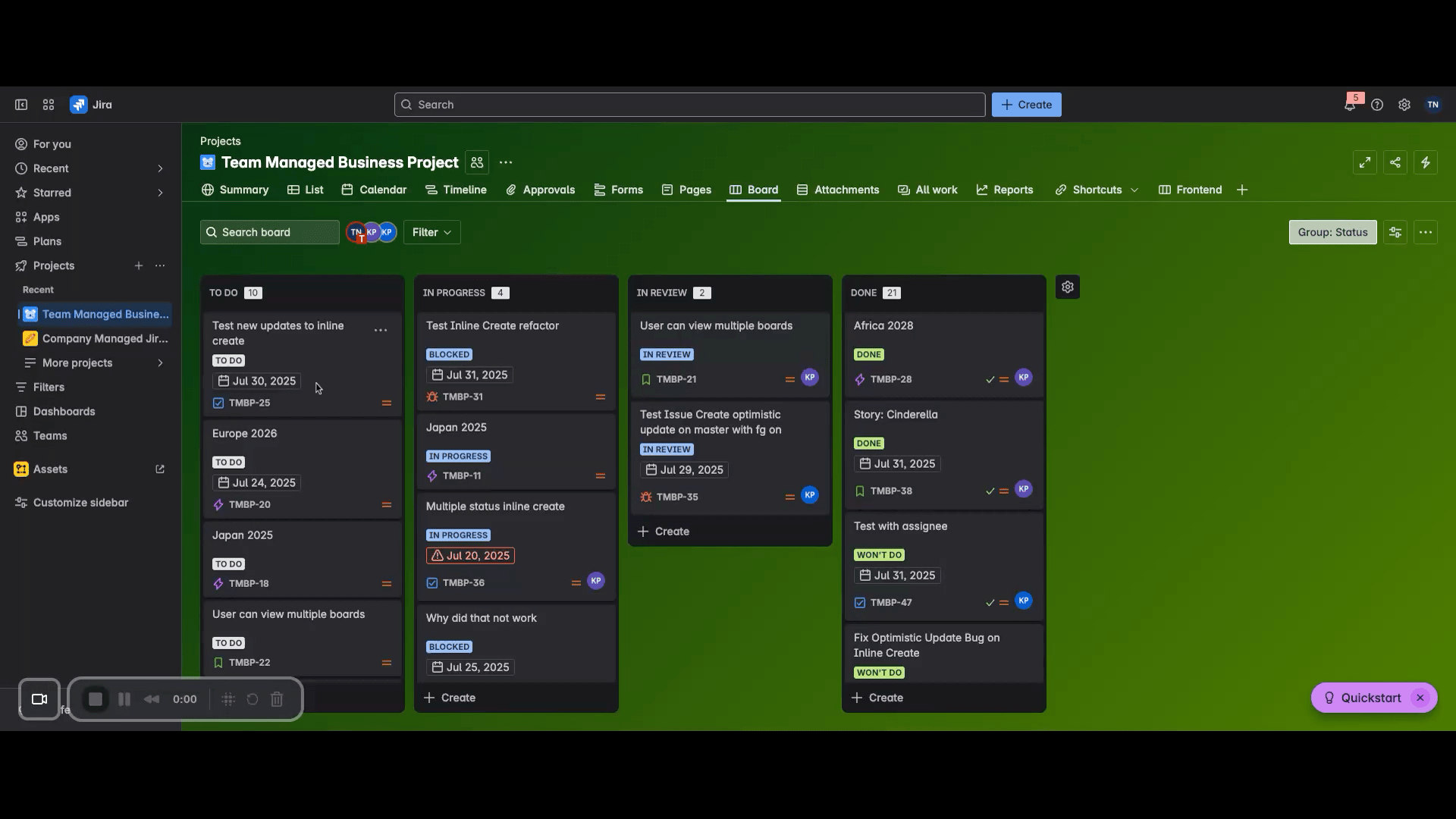
Task: Click the top Search field
Action: [689, 105]
